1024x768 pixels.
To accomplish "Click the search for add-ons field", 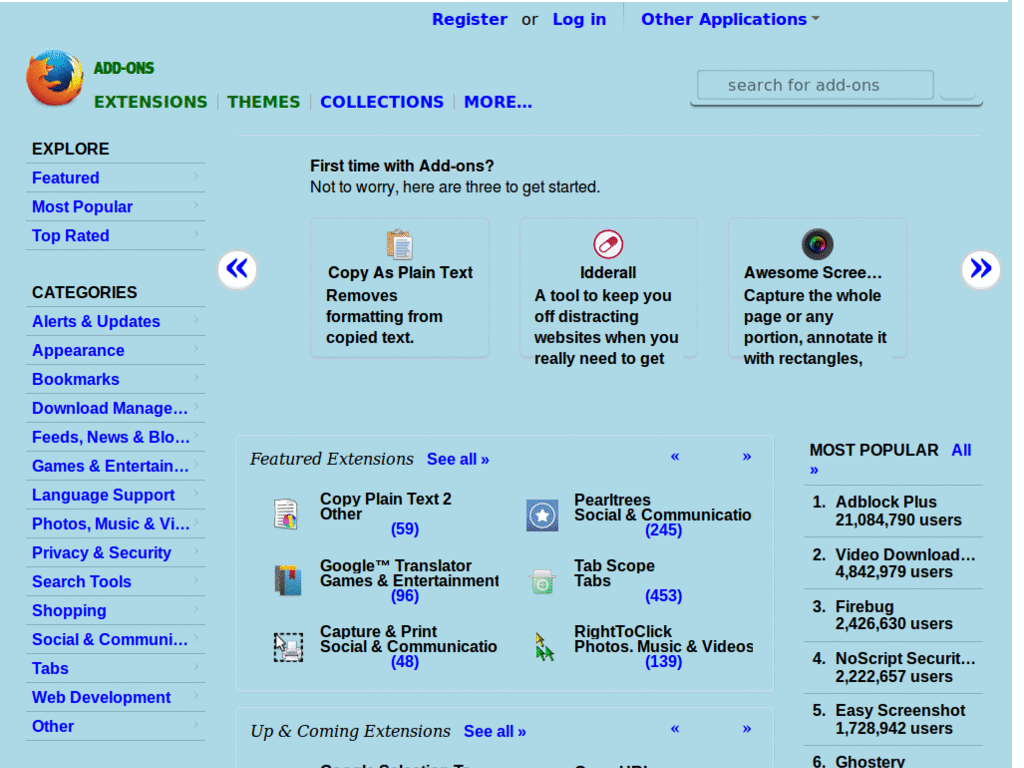I will point(813,85).
